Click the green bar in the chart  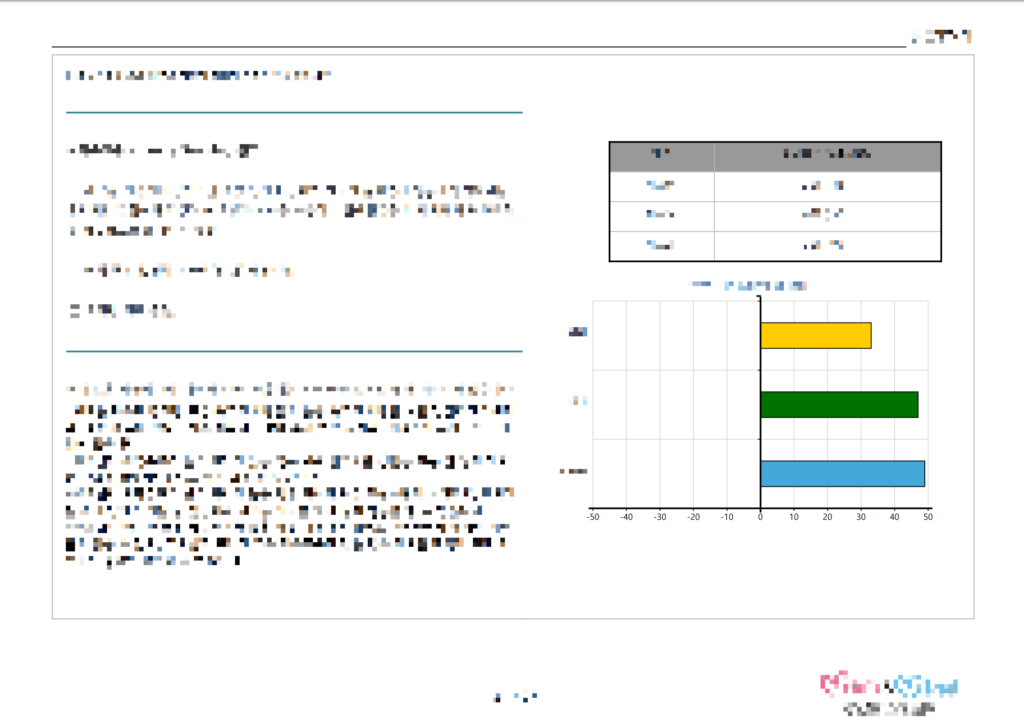click(x=838, y=404)
